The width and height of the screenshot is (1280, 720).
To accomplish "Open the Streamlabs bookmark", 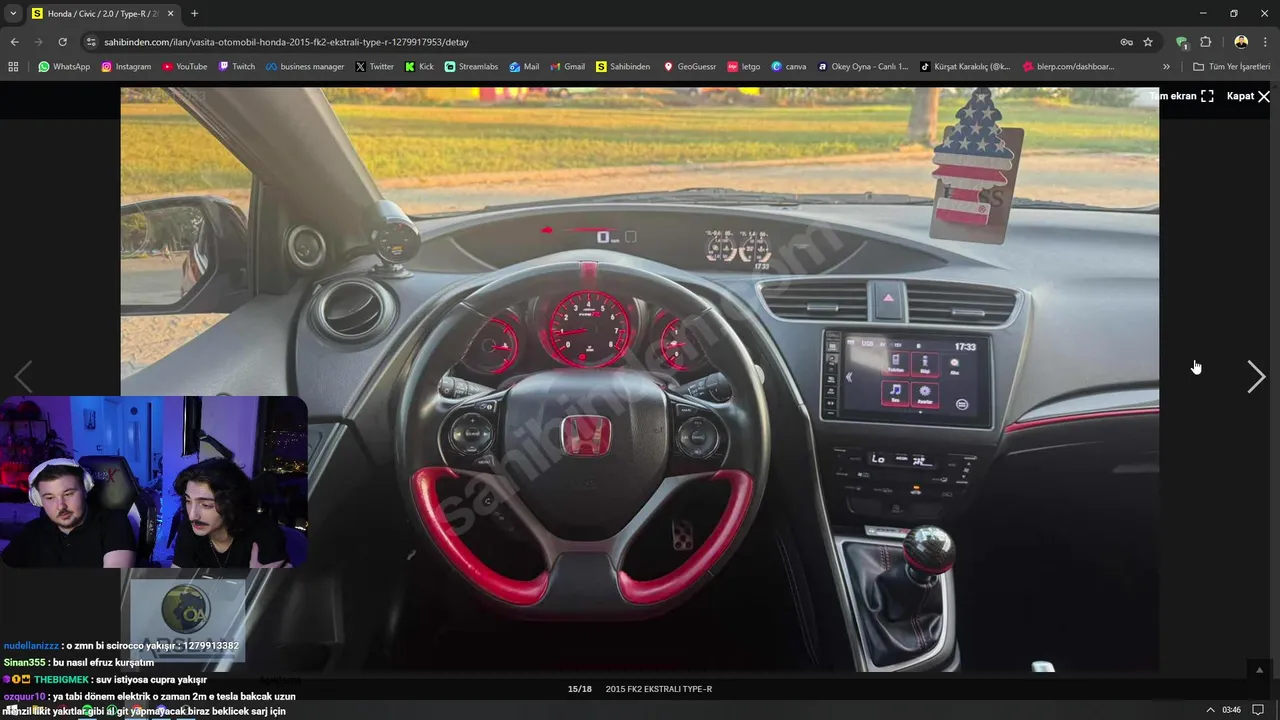I will pos(471,67).
